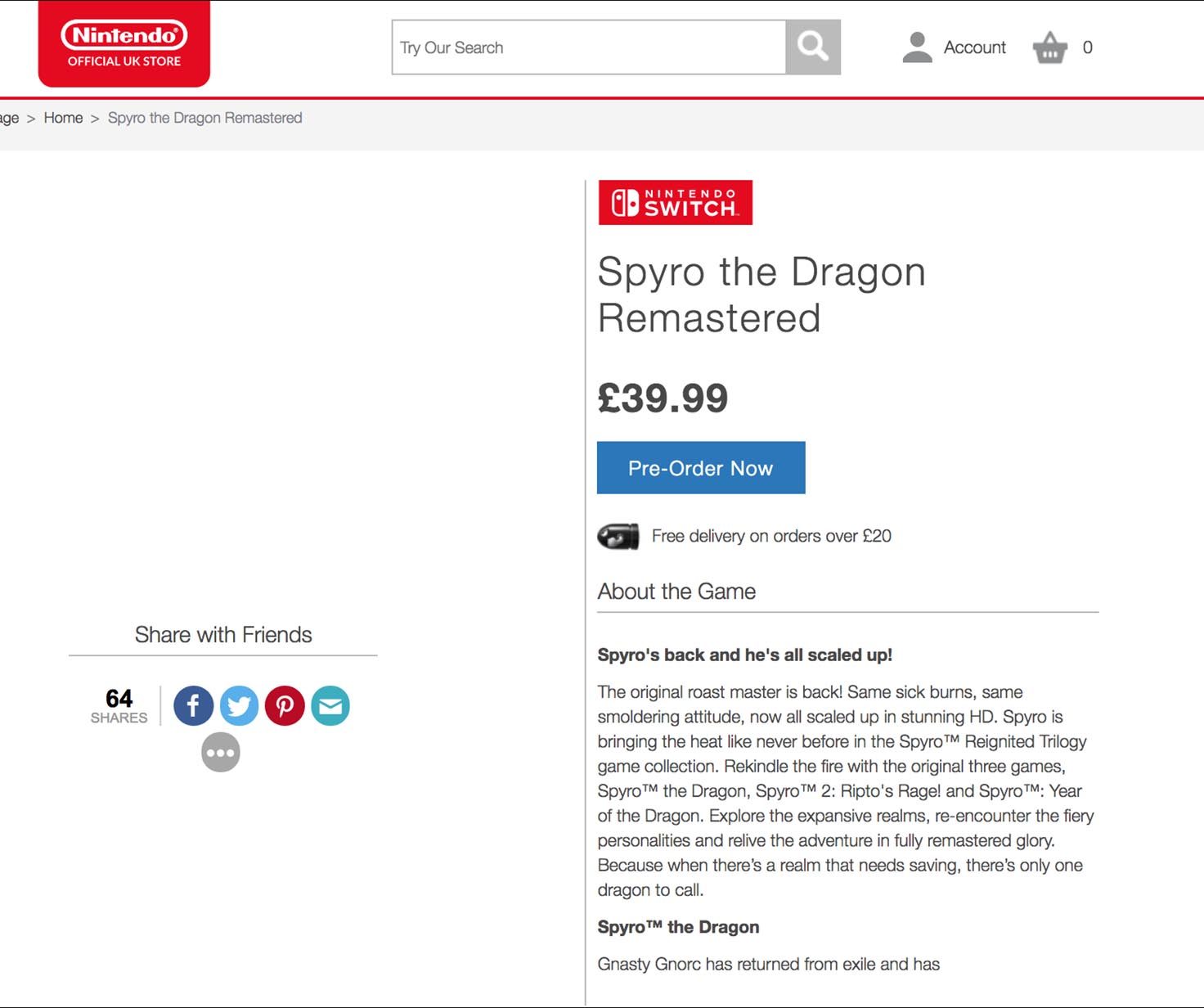Click the About the Game heading
This screenshot has height=1008, width=1204.
coord(676,592)
